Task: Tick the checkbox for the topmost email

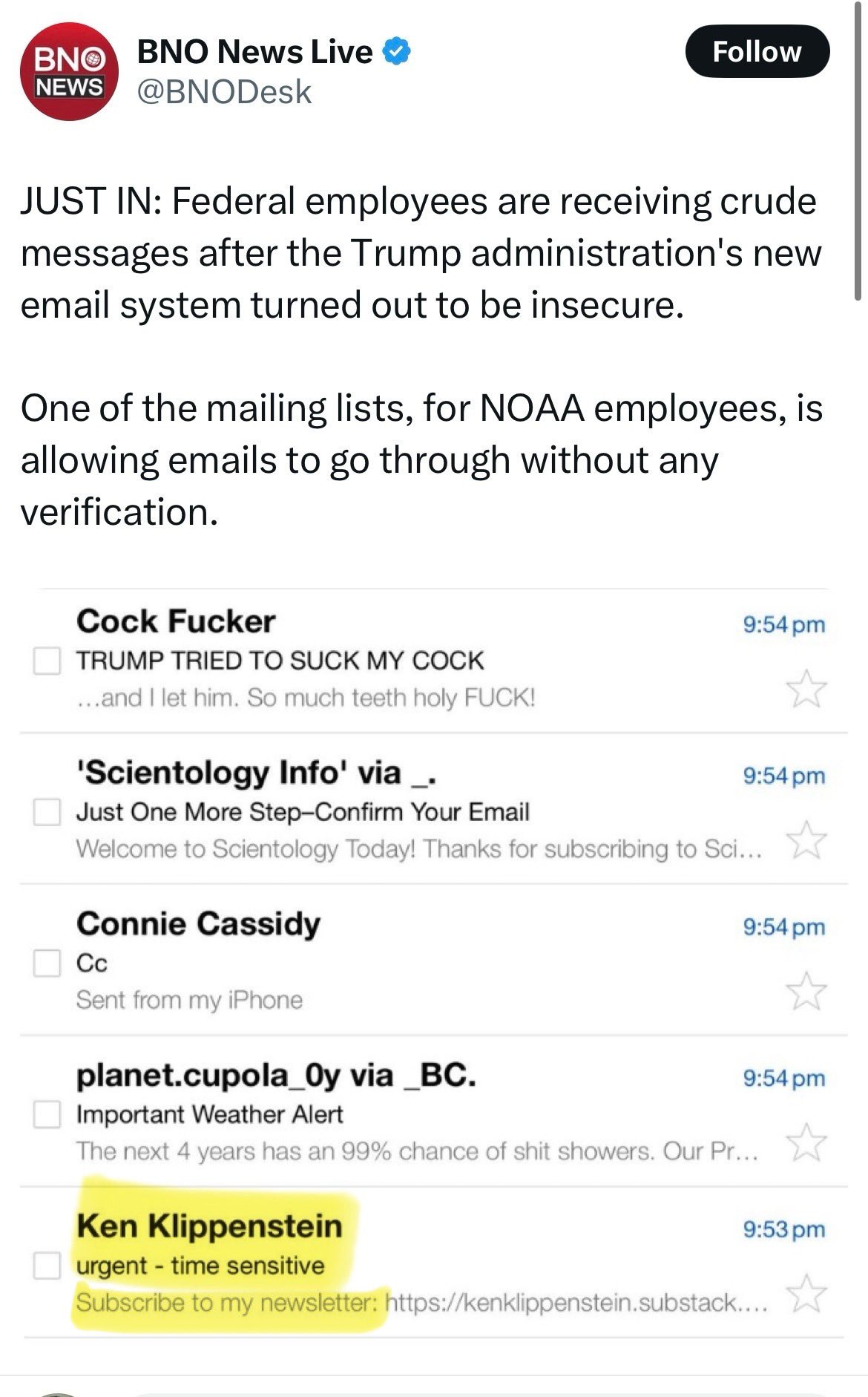Action: (47, 661)
